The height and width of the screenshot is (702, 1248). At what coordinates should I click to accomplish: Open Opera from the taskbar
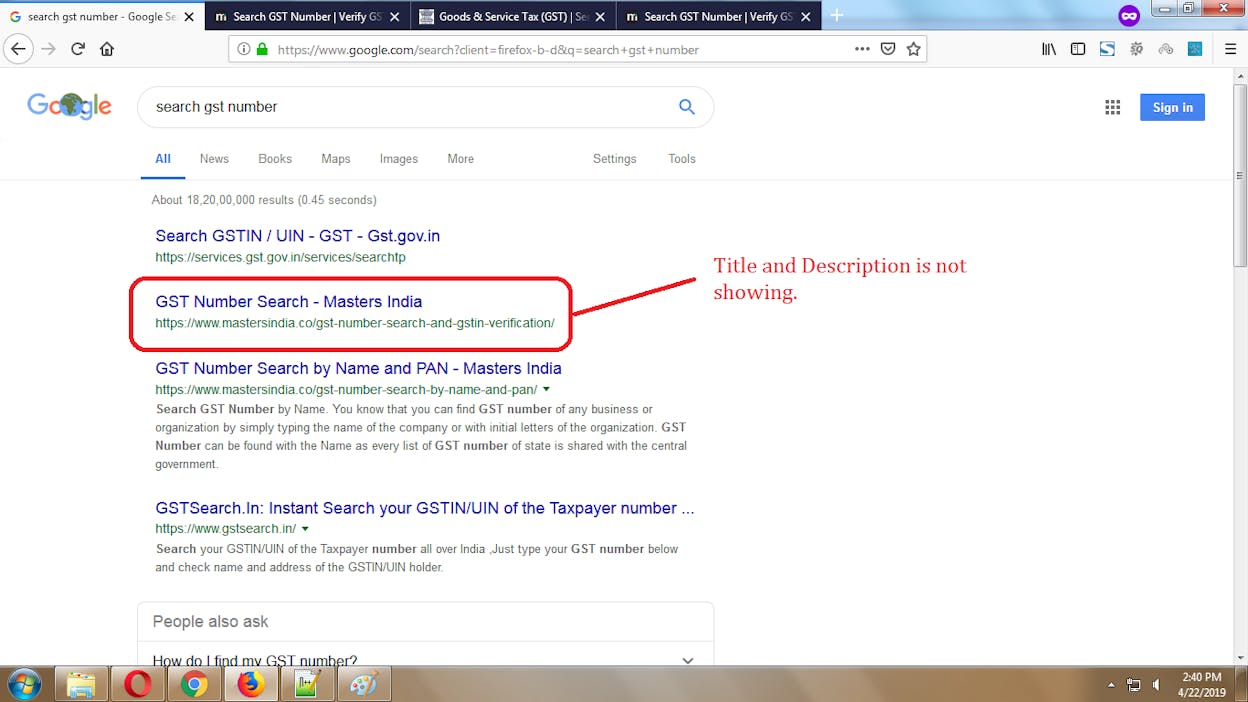point(137,684)
